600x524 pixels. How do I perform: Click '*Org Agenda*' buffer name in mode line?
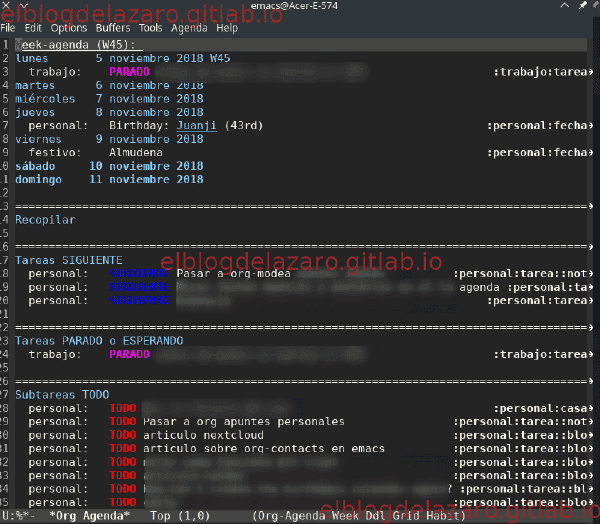(x=90, y=516)
